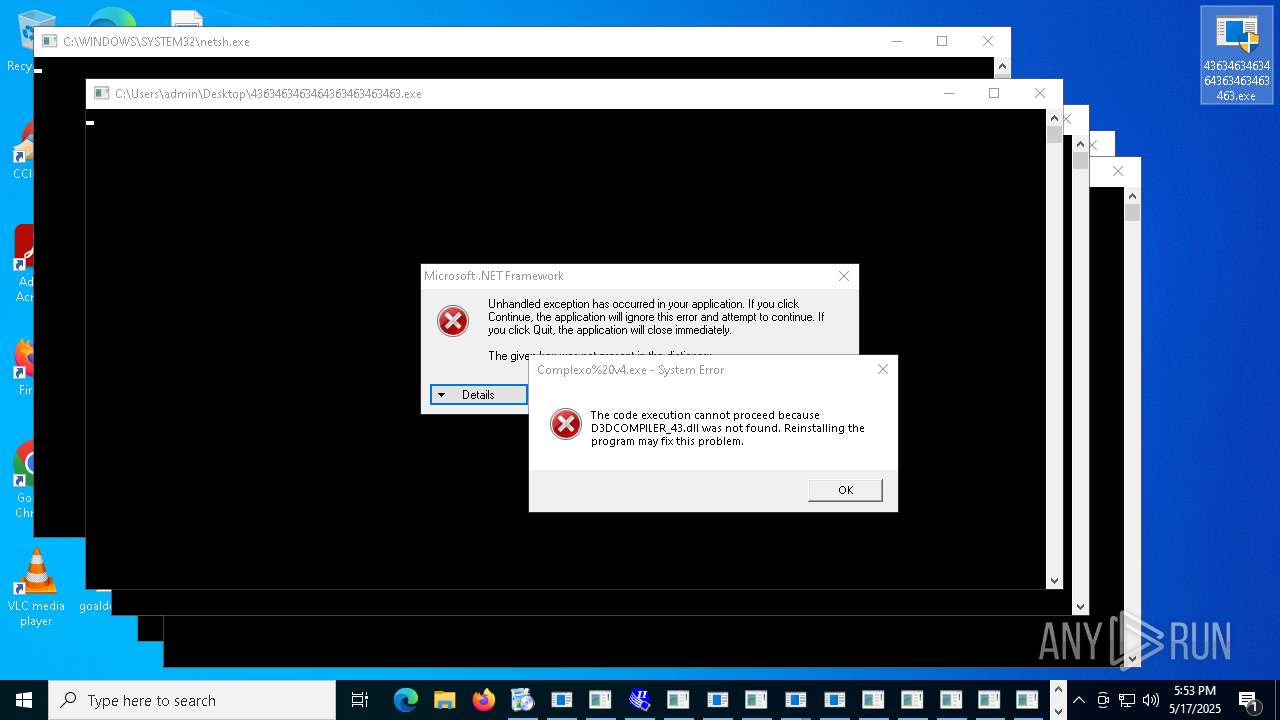Show hidden system tray icons
1280x720 pixels.
click(x=1079, y=700)
